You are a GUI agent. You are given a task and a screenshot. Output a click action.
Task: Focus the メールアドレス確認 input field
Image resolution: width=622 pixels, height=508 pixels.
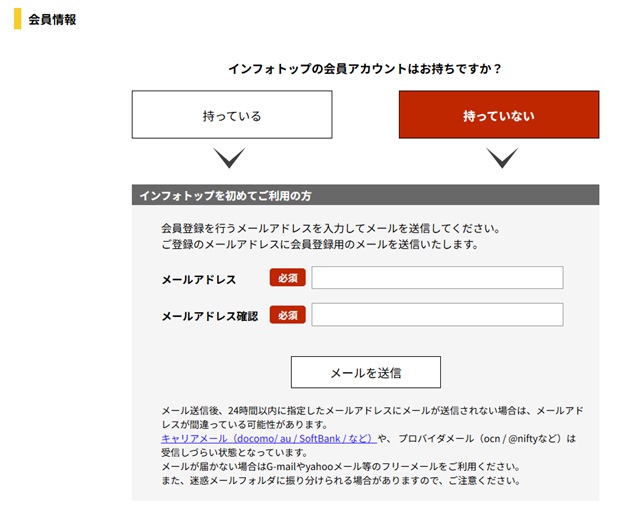click(437, 315)
